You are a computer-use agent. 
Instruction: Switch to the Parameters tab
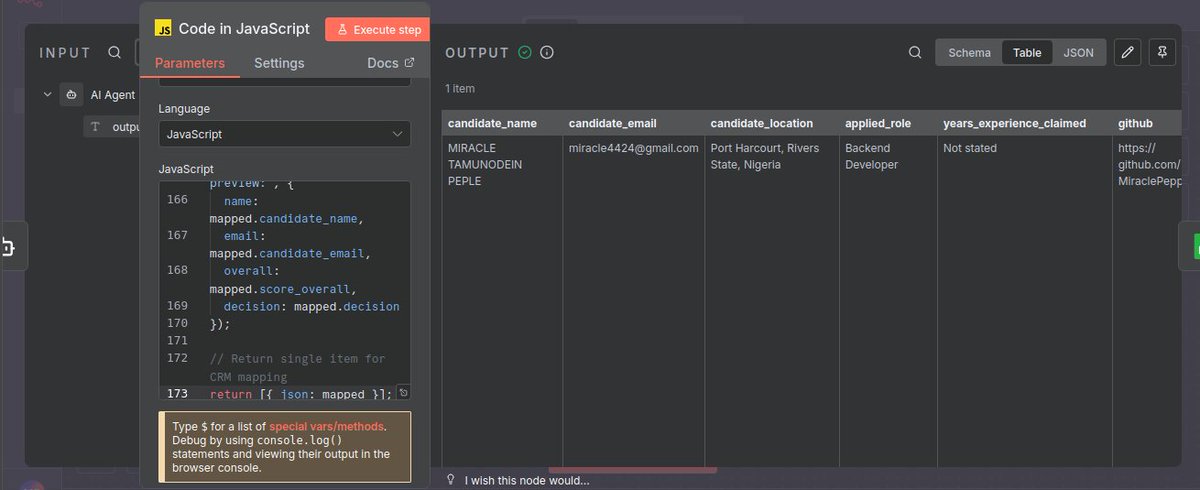pyautogui.click(x=190, y=63)
